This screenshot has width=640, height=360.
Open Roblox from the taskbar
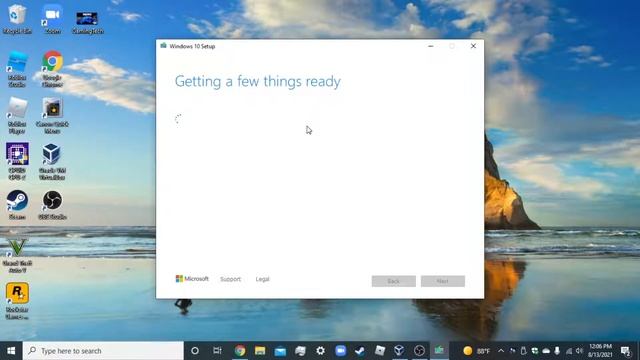pyautogui.click(x=380, y=351)
